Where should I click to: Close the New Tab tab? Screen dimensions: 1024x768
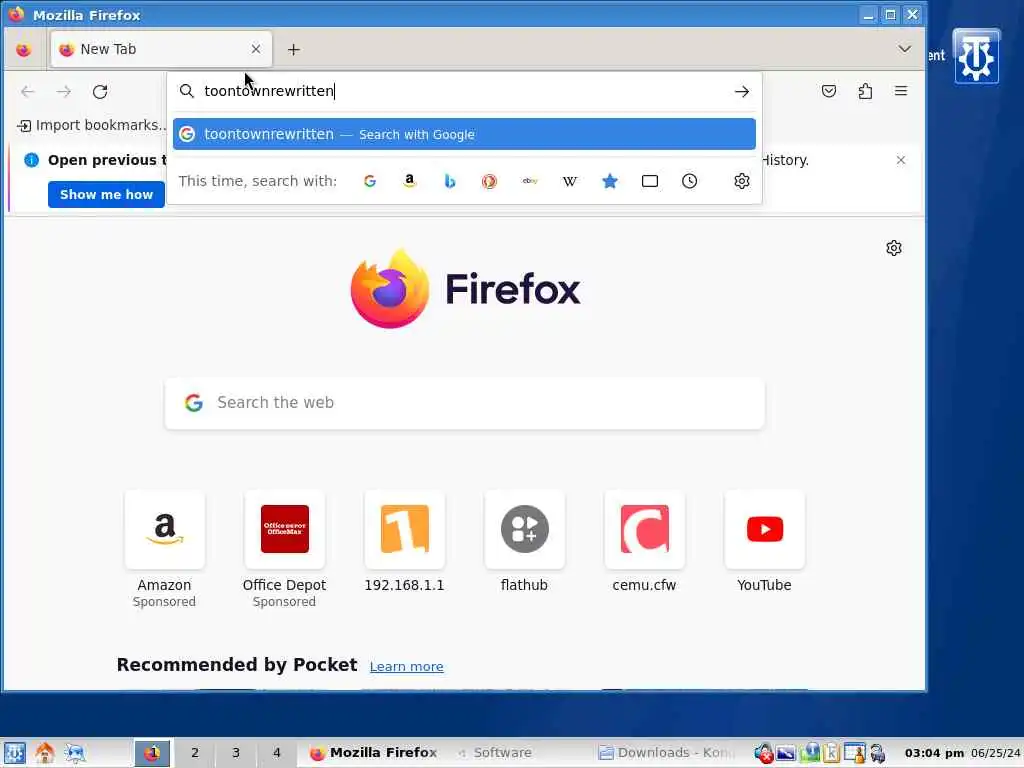pyautogui.click(x=256, y=49)
